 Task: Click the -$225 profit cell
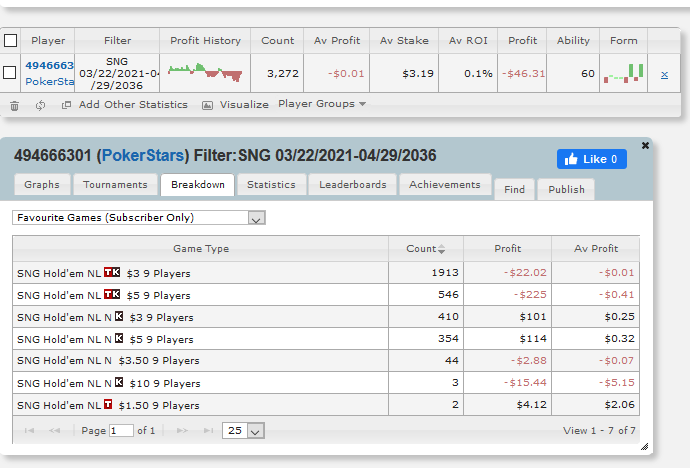507,295
